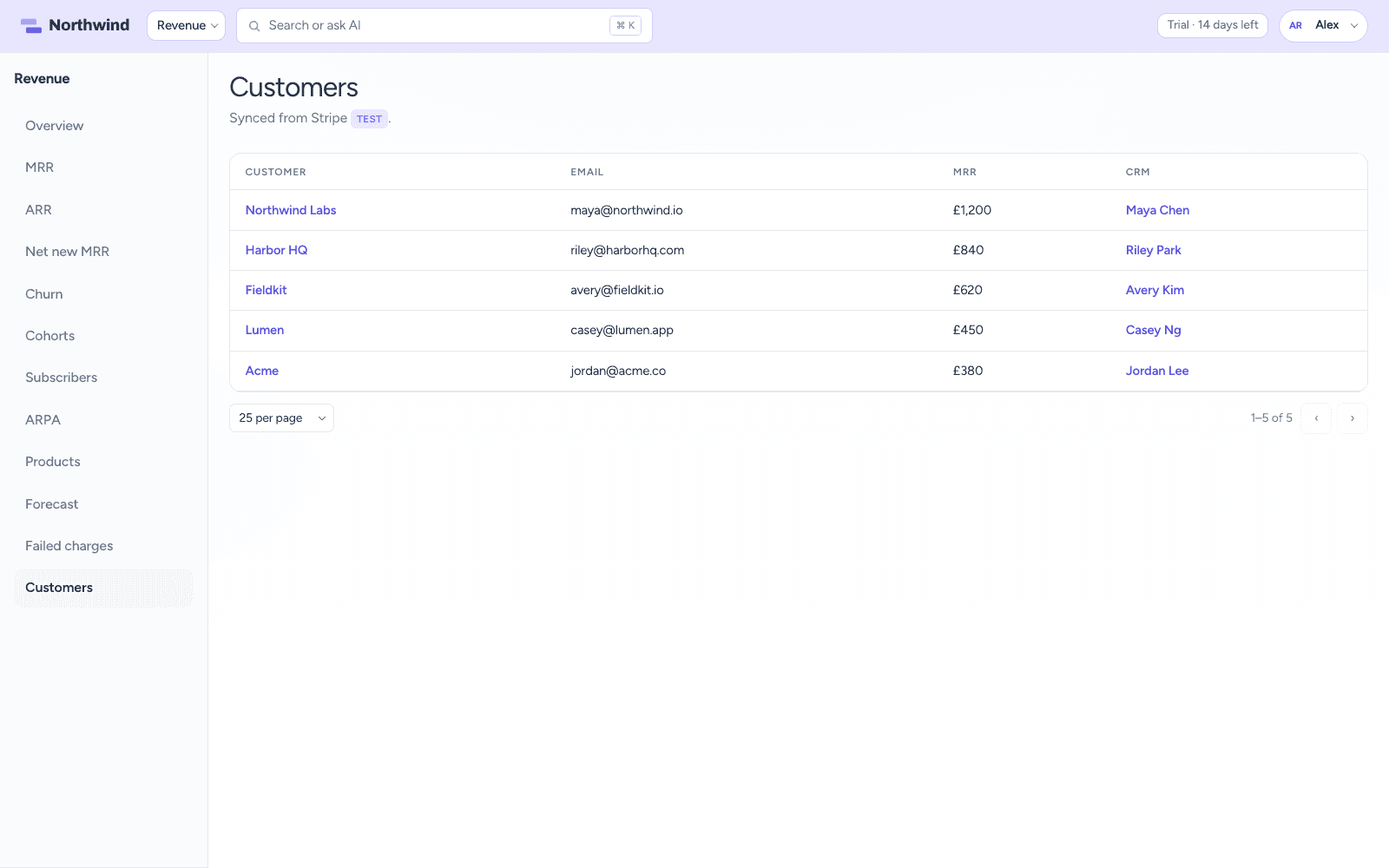Click email maya@northwind.io
The image size is (1389, 868).
tap(627, 210)
